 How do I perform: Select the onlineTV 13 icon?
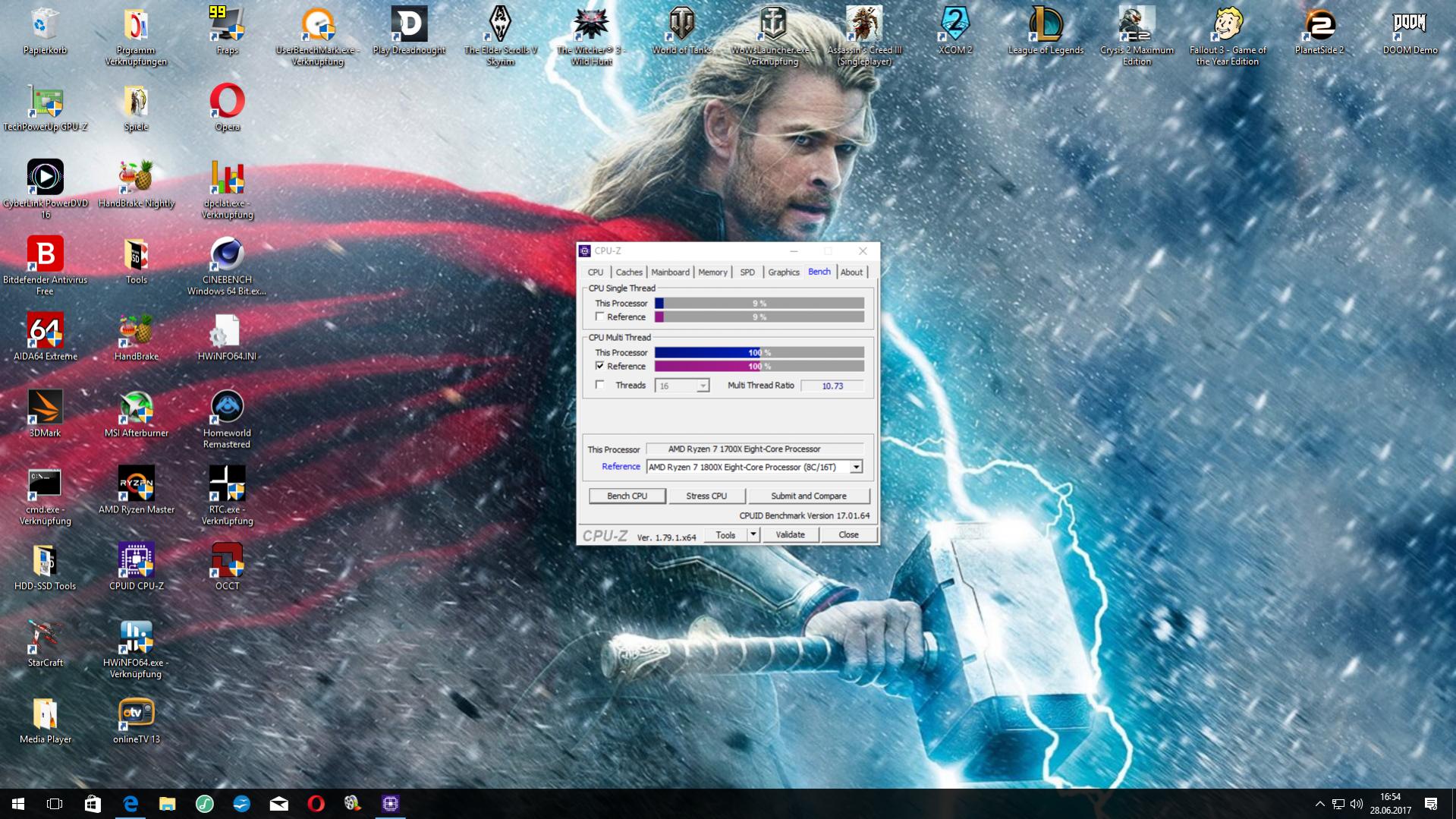[x=136, y=720]
